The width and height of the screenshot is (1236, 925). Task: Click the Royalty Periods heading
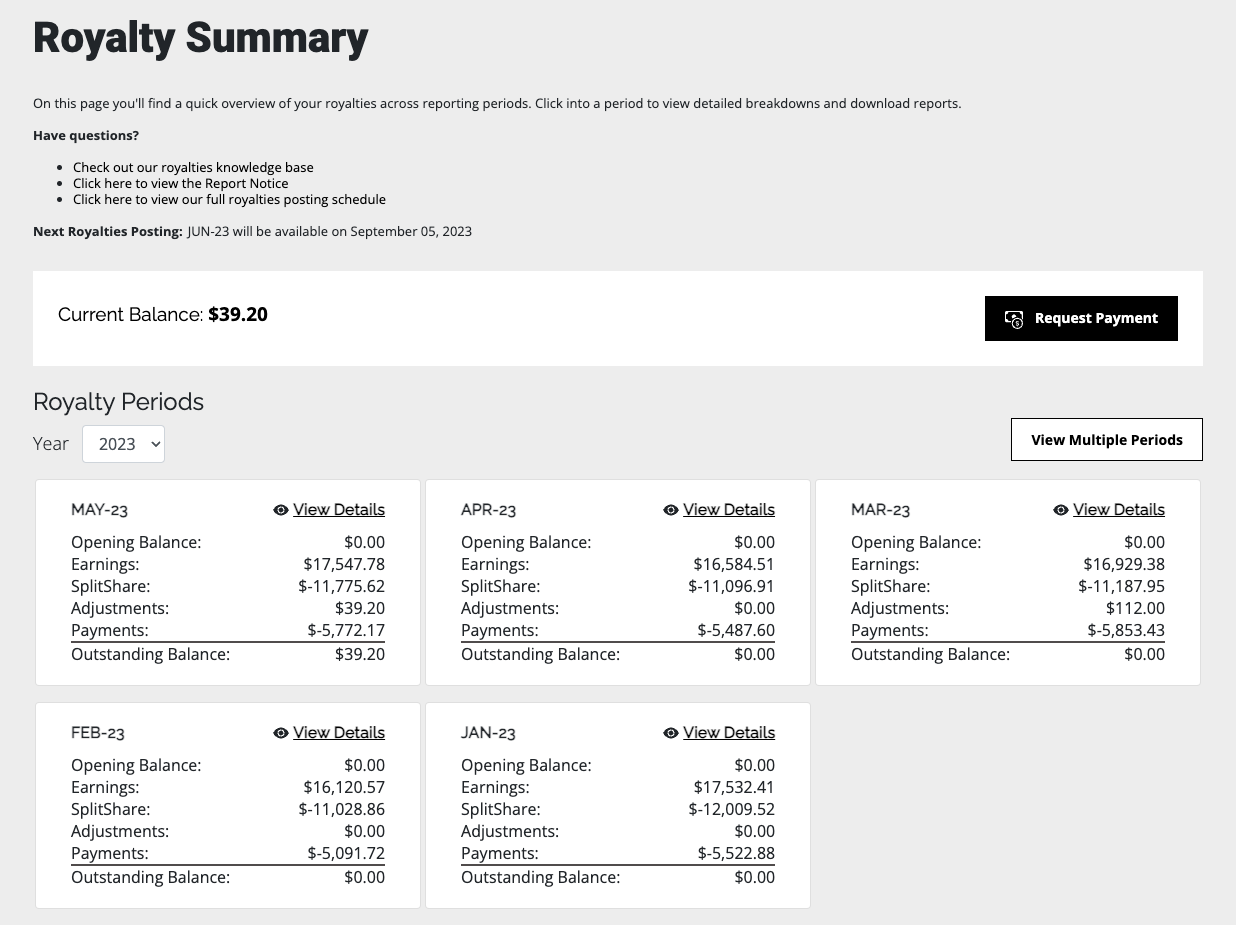coord(118,402)
